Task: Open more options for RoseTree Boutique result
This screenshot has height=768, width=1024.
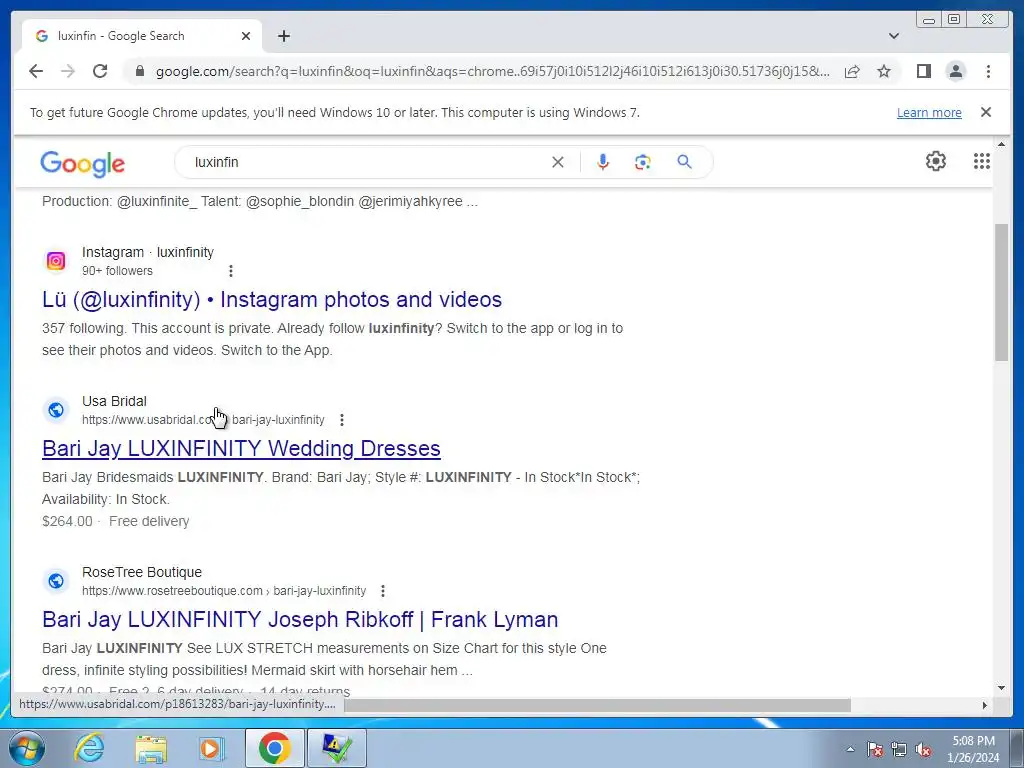Action: tap(383, 591)
